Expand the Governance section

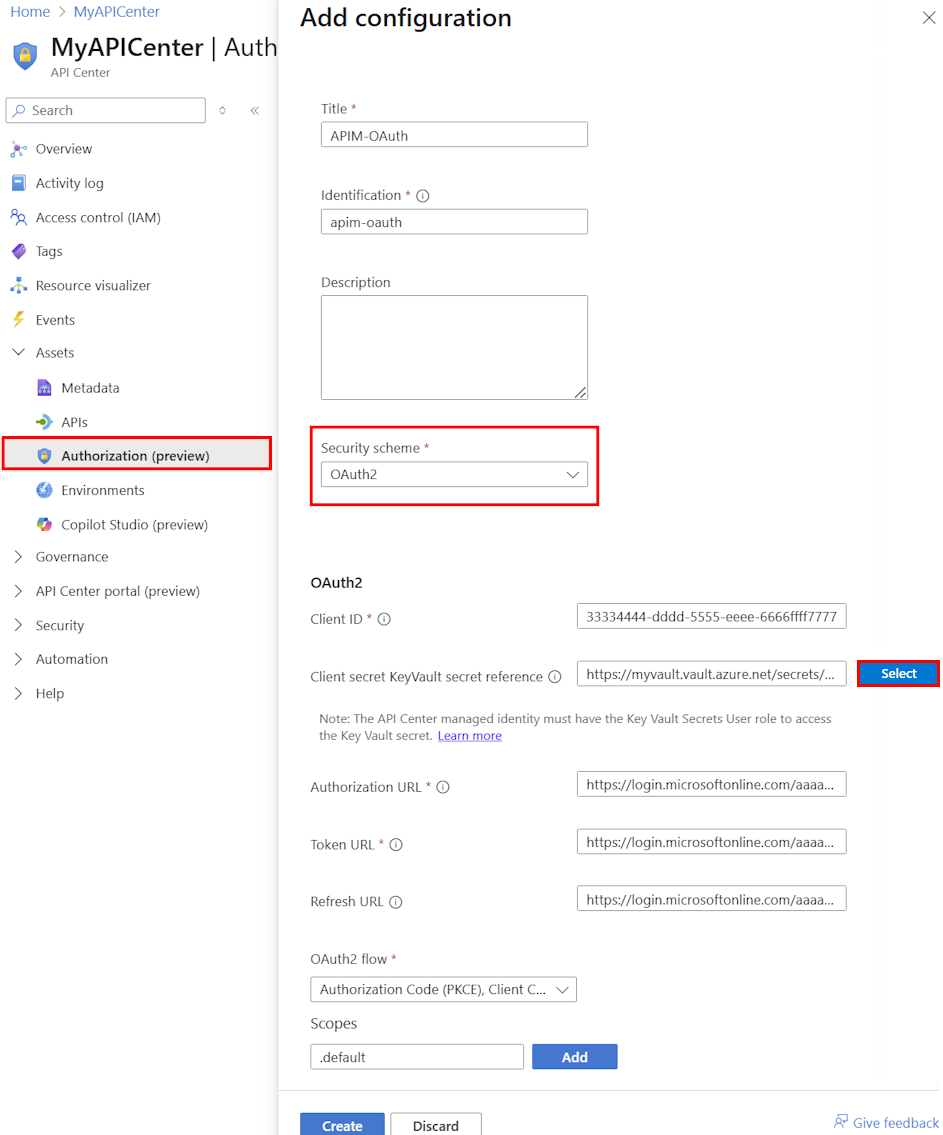coord(19,557)
